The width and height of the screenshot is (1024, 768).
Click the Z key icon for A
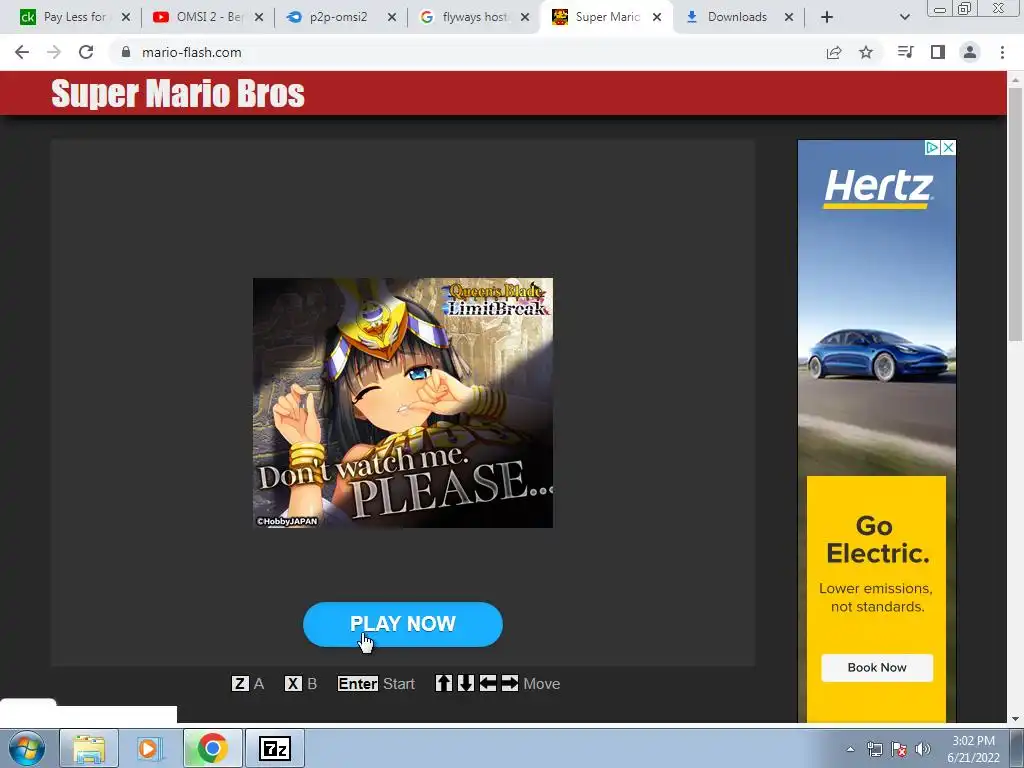point(240,684)
